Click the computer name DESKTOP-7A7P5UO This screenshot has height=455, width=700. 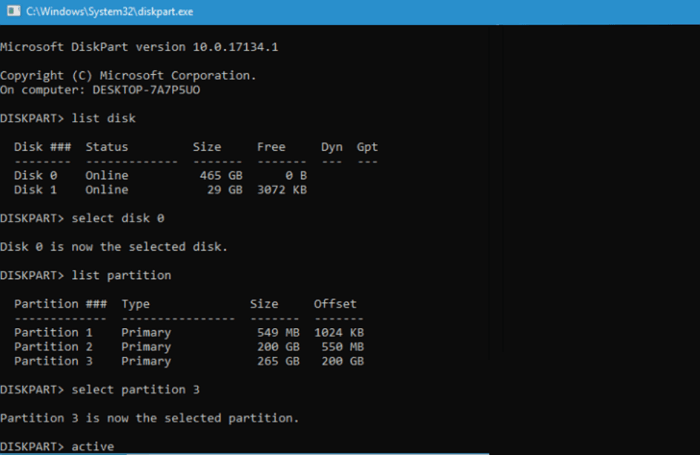coord(156,90)
